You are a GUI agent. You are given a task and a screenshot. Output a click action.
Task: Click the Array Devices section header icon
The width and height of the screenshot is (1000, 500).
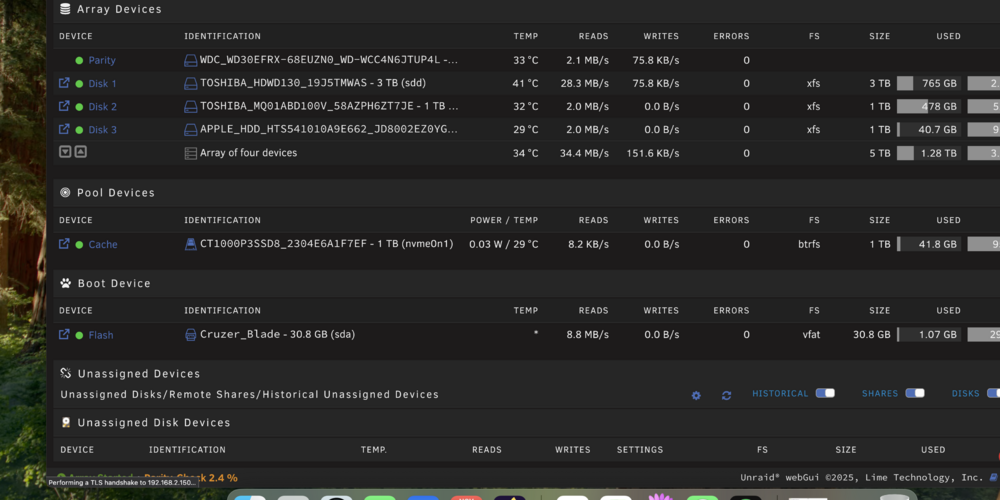point(65,9)
